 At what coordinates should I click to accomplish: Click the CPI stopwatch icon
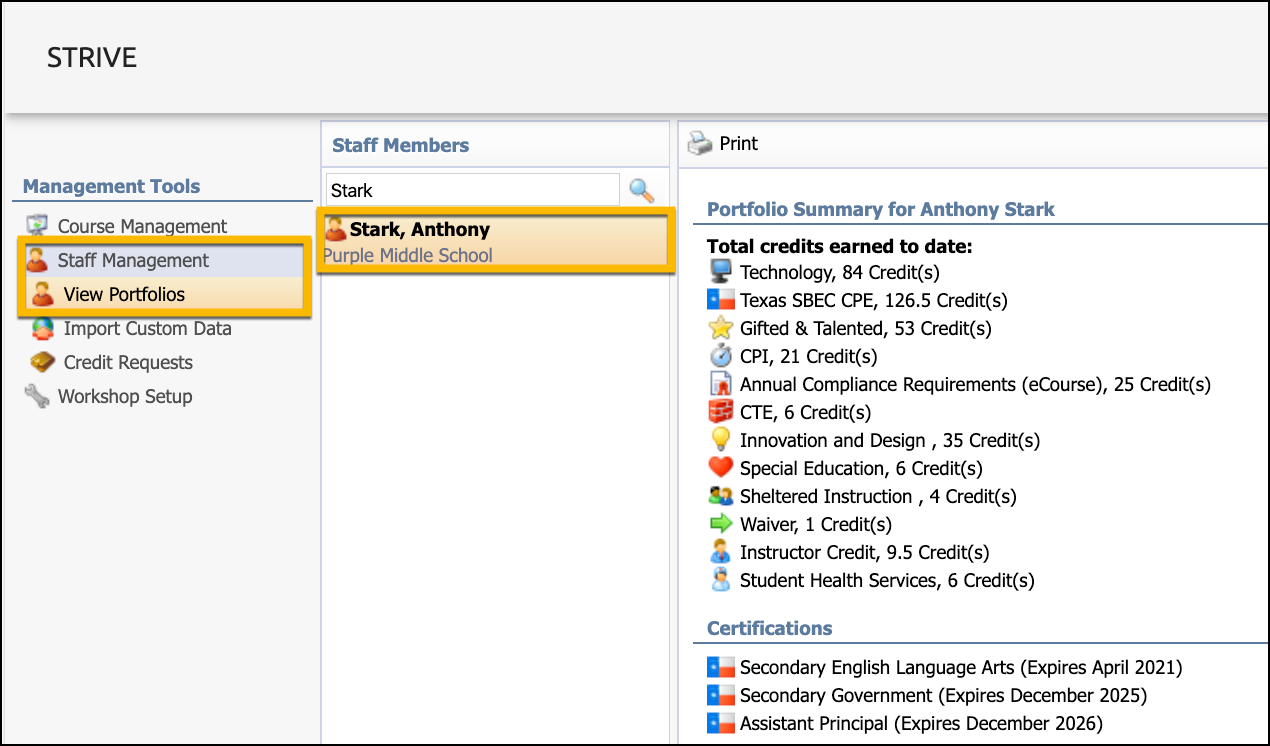click(720, 355)
